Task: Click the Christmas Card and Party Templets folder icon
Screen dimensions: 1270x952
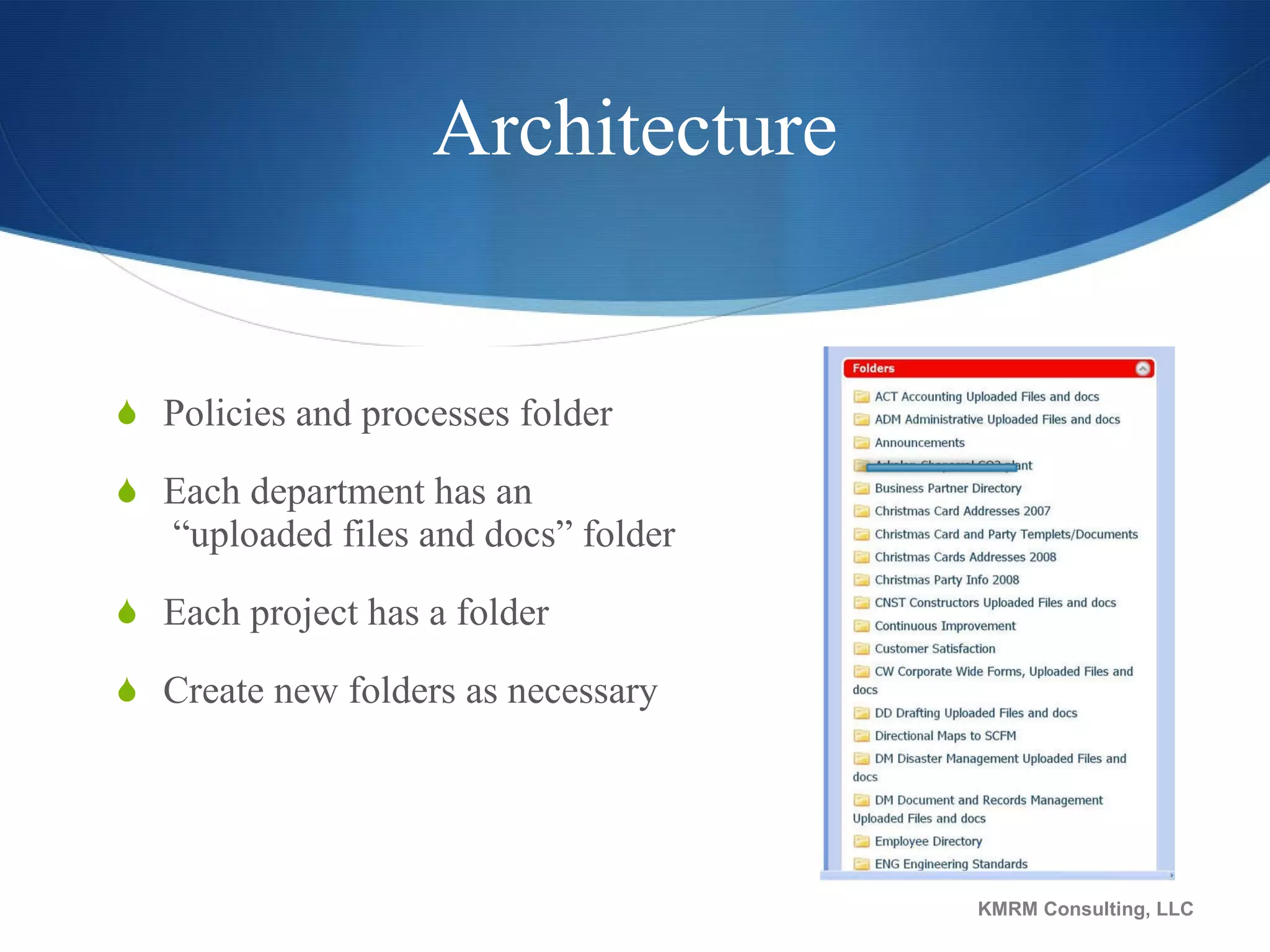Action: pos(861,534)
